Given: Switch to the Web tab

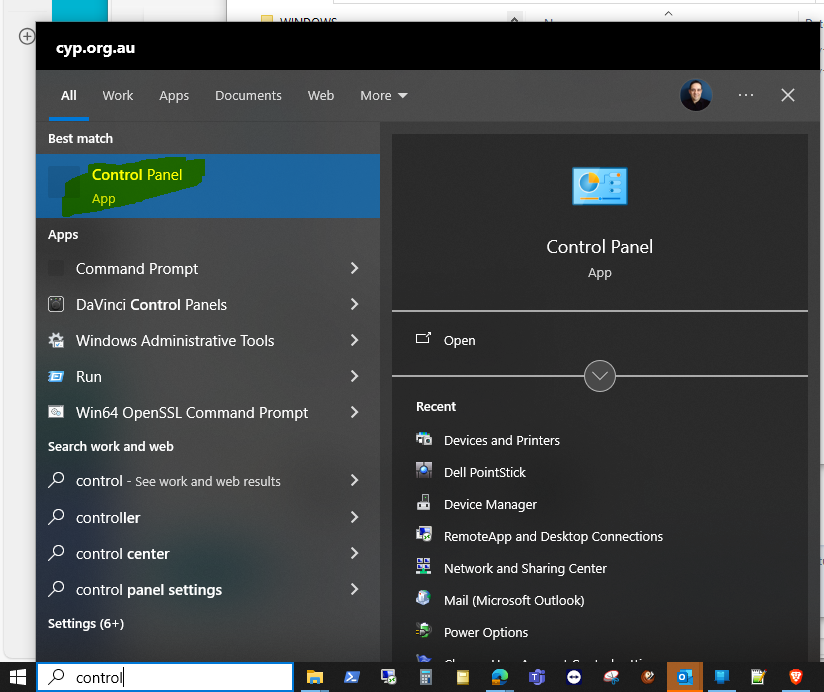Looking at the screenshot, I should coord(321,96).
